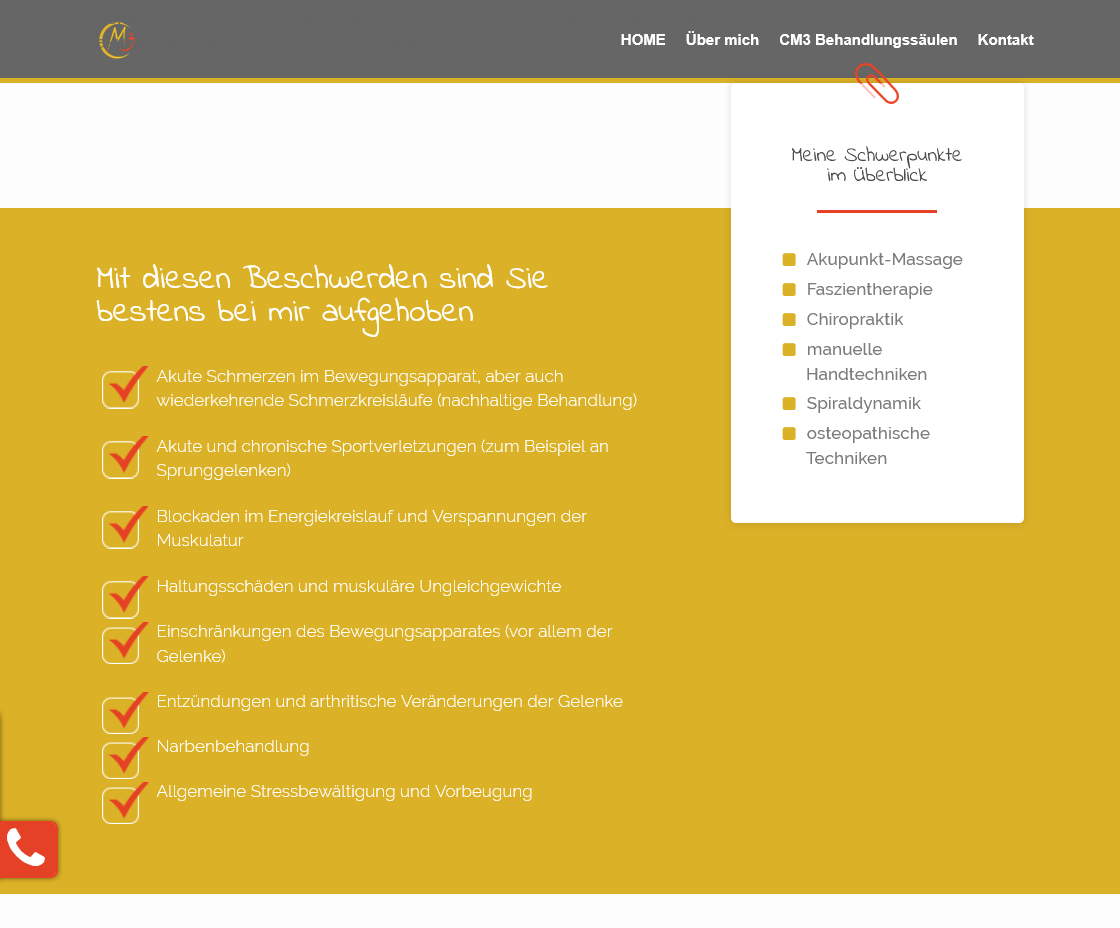Image resolution: width=1120 pixels, height=928 pixels.
Task: Click the Meine Schwerpunkte im Überblick heading
Action: [x=876, y=165]
